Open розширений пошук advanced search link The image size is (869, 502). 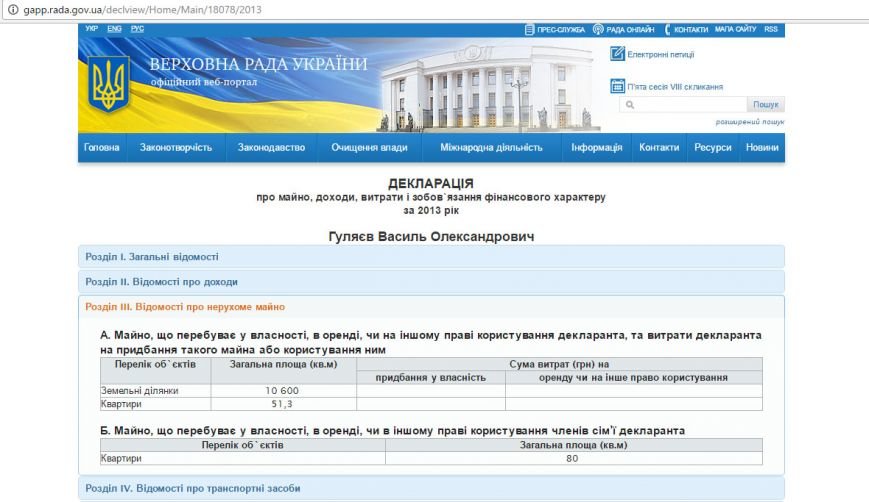coord(750,122)
